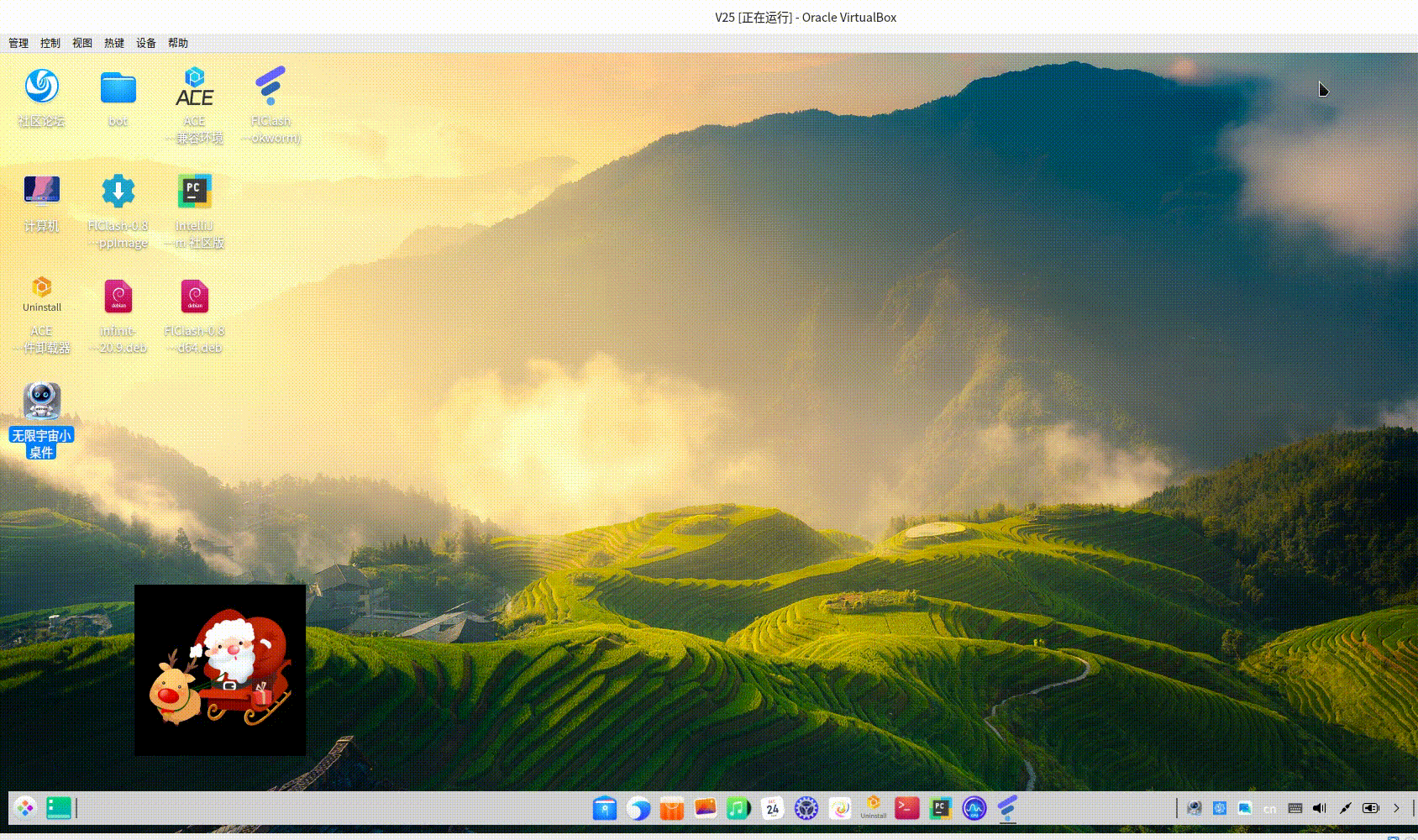The image size is (1418, 840).
Task: Launch the red Terminal in dock
Action: pos(907,808)
